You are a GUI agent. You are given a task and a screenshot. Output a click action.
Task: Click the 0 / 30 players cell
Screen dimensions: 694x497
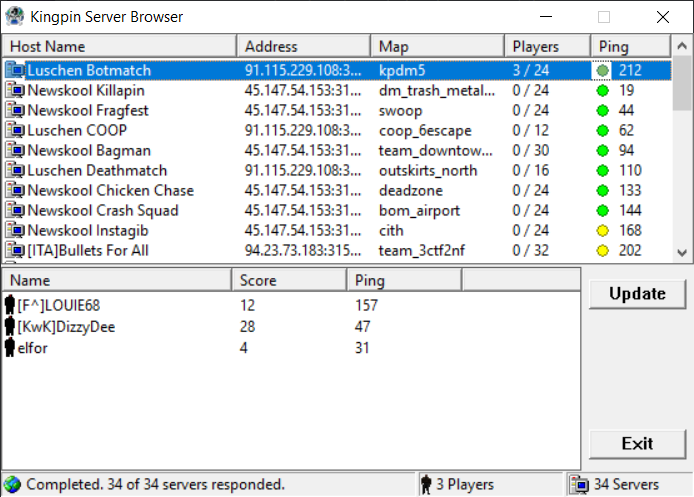(531, 150)
